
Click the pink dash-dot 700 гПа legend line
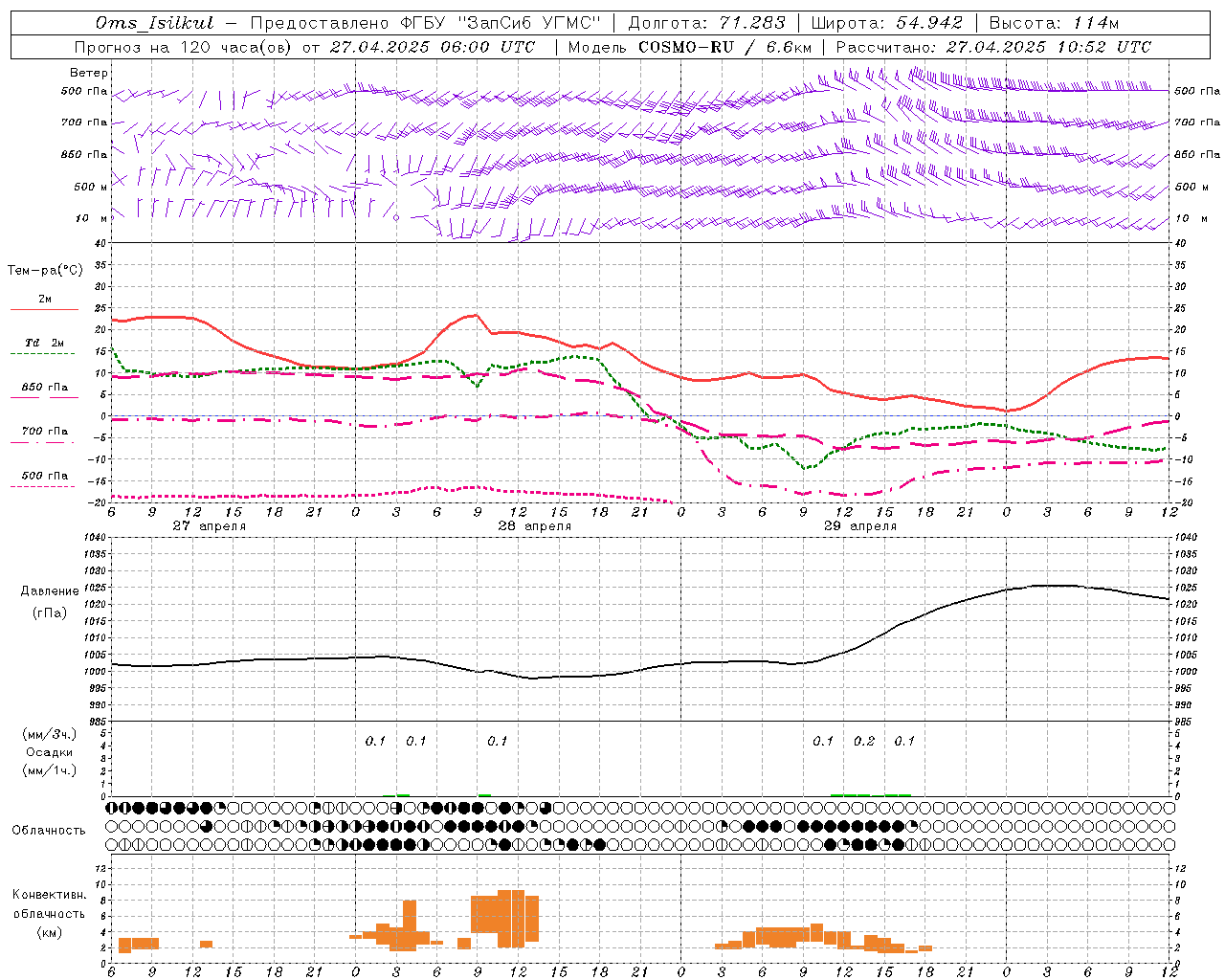(x=43, y=442)
